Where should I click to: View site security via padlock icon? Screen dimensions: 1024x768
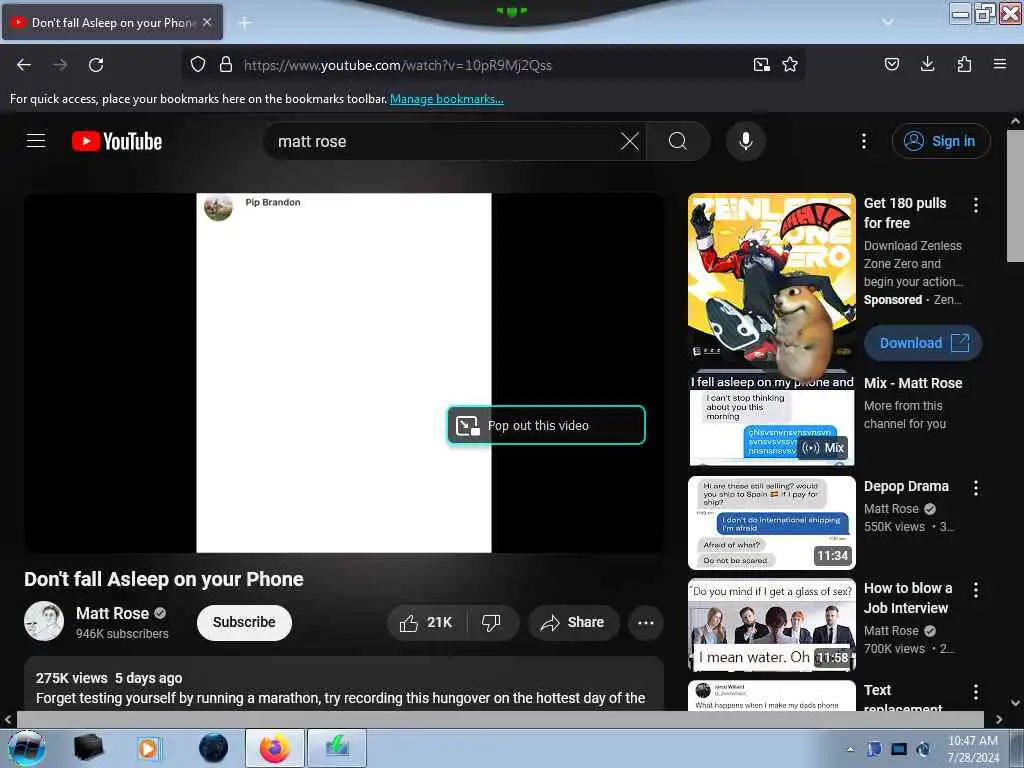coord(226,65)
